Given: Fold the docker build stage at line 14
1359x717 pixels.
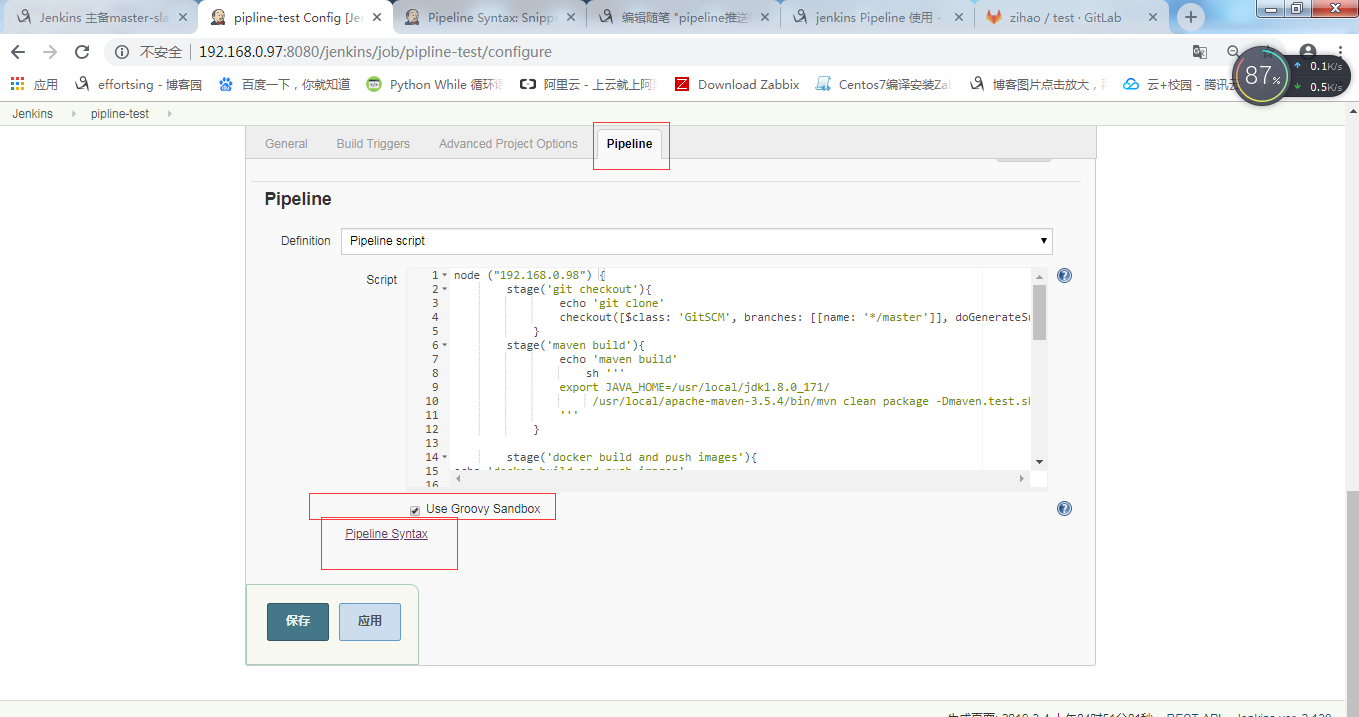Looking at the screenshot, I should point(445,457).
